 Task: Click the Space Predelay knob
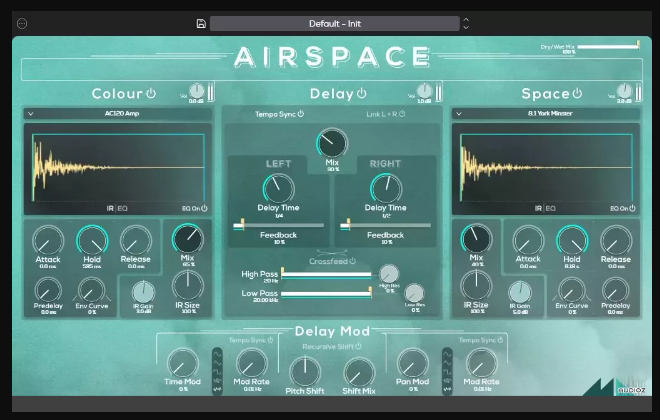click(x=615, y=290)
